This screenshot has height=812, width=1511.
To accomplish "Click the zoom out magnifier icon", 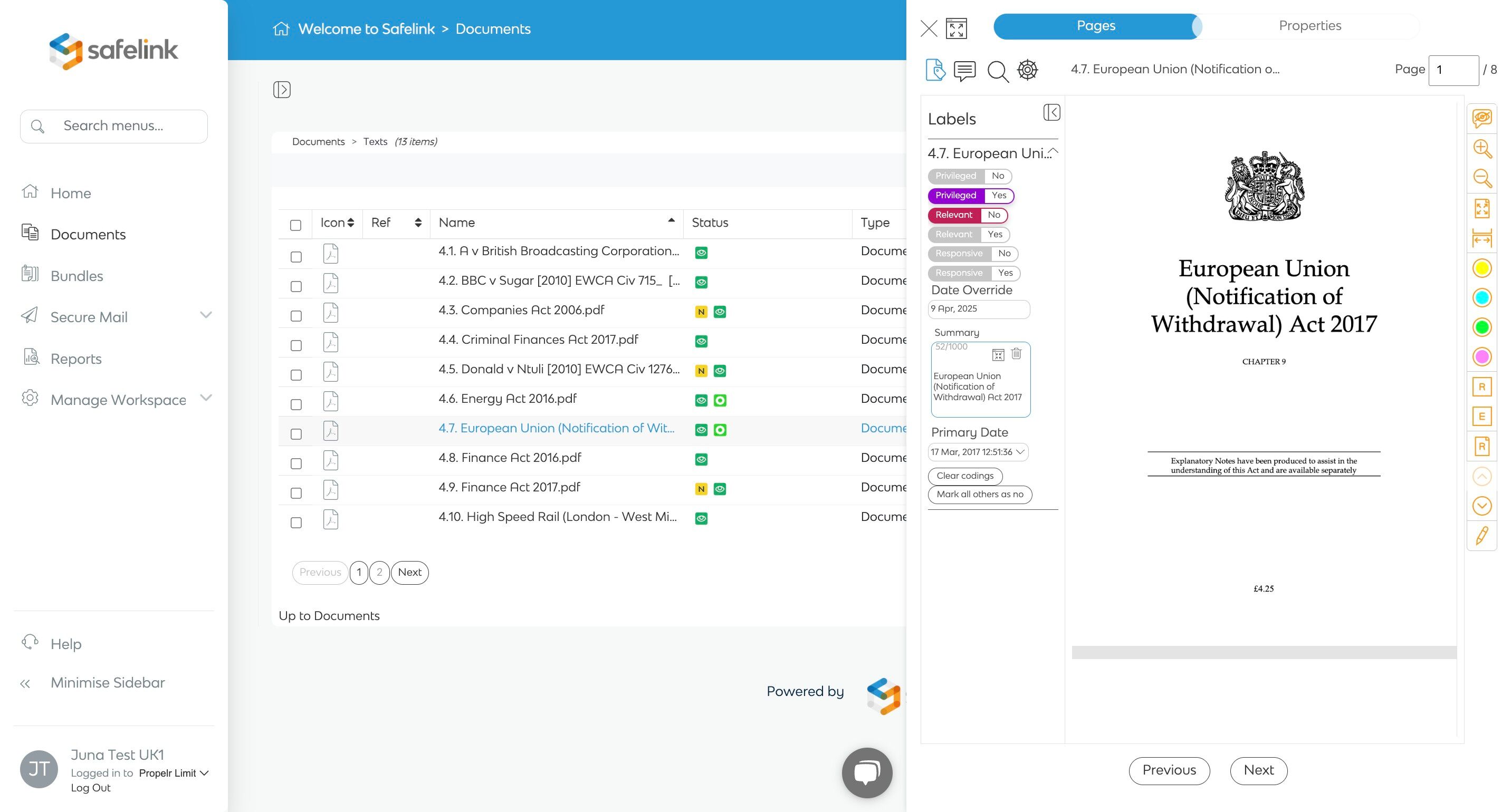I will tap(1481, 178).
